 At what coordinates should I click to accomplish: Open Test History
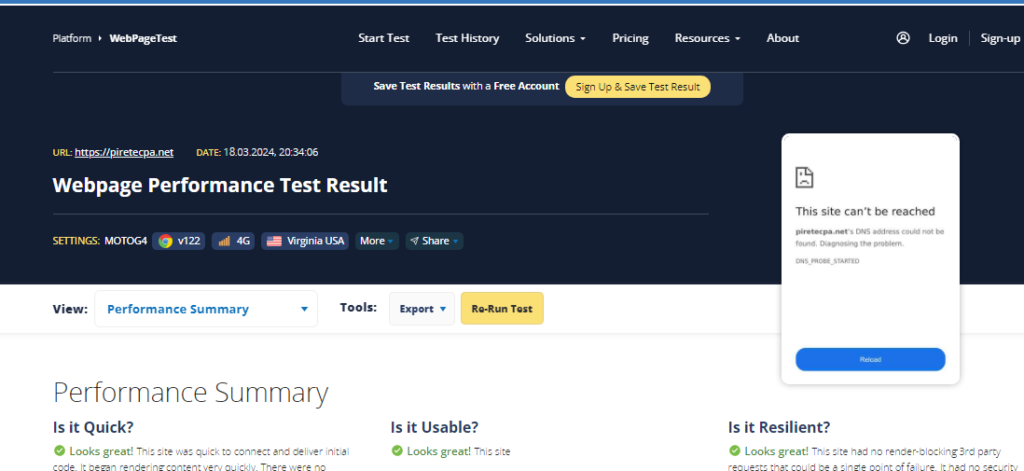468,38
